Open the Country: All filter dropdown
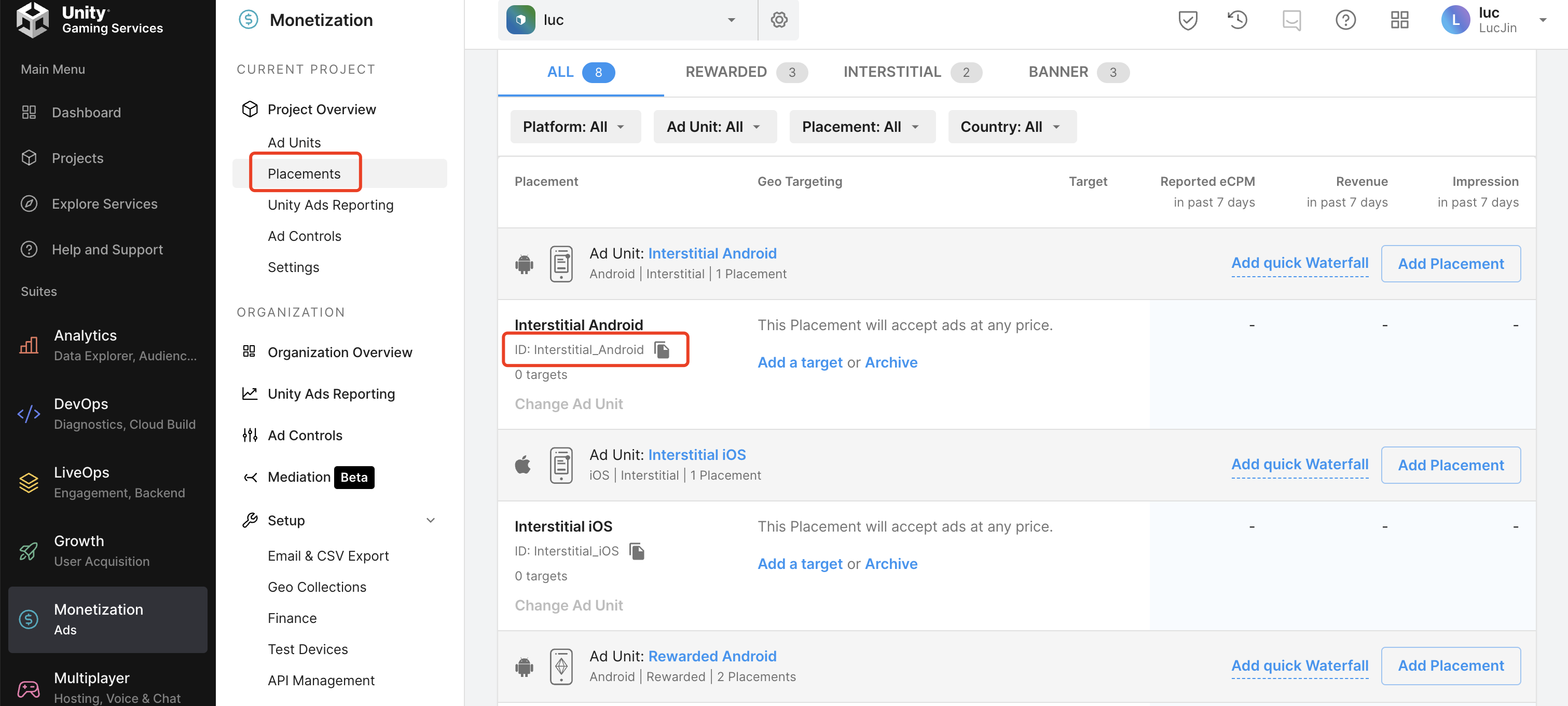Screen dimensions: 1568x706 tap(1012, 126)
